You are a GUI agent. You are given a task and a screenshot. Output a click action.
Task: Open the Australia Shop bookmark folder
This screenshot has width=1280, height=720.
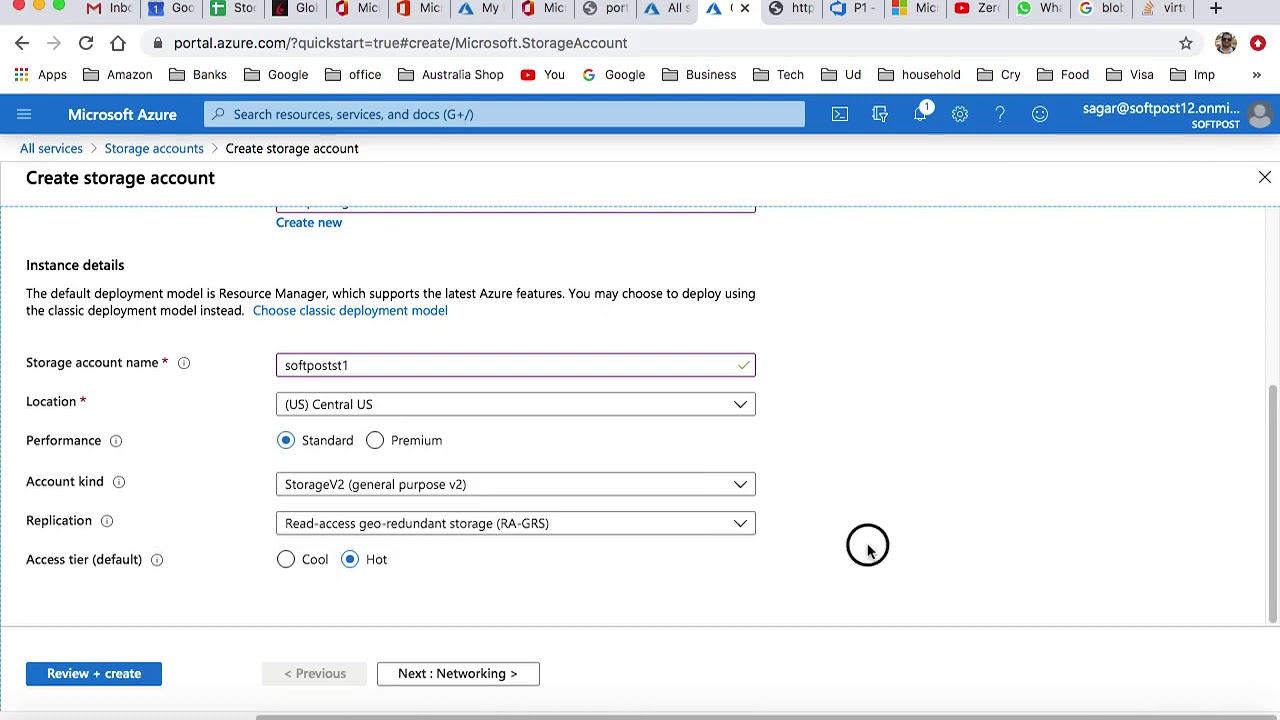(450, 75)
